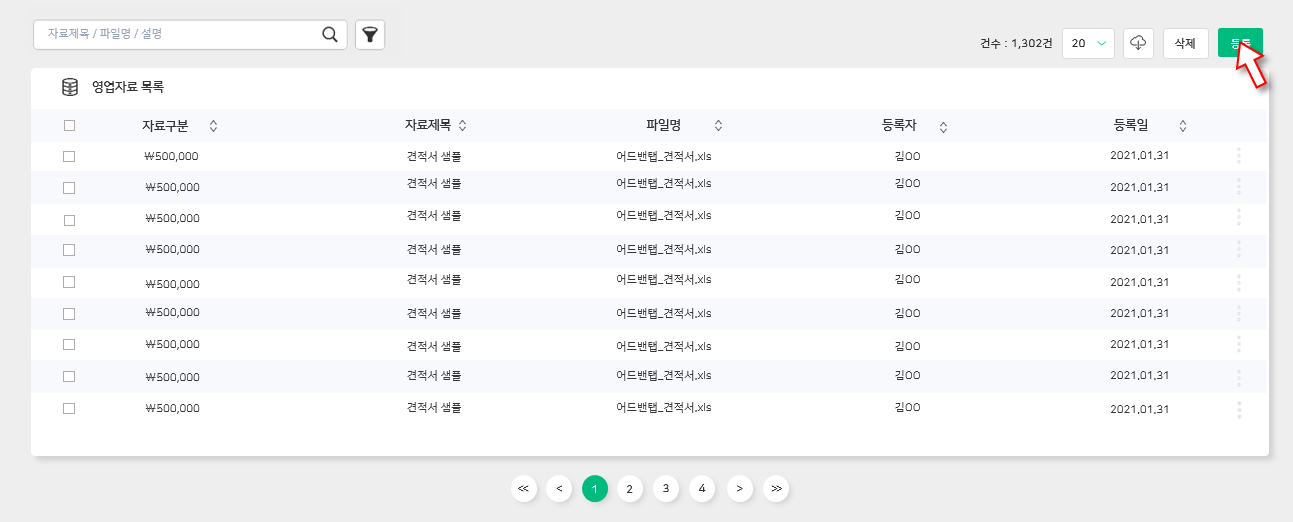The height and width of the screenshot is (522, 1293).
Task: Click the green 등록 button
Action: tap(1240, 43)
